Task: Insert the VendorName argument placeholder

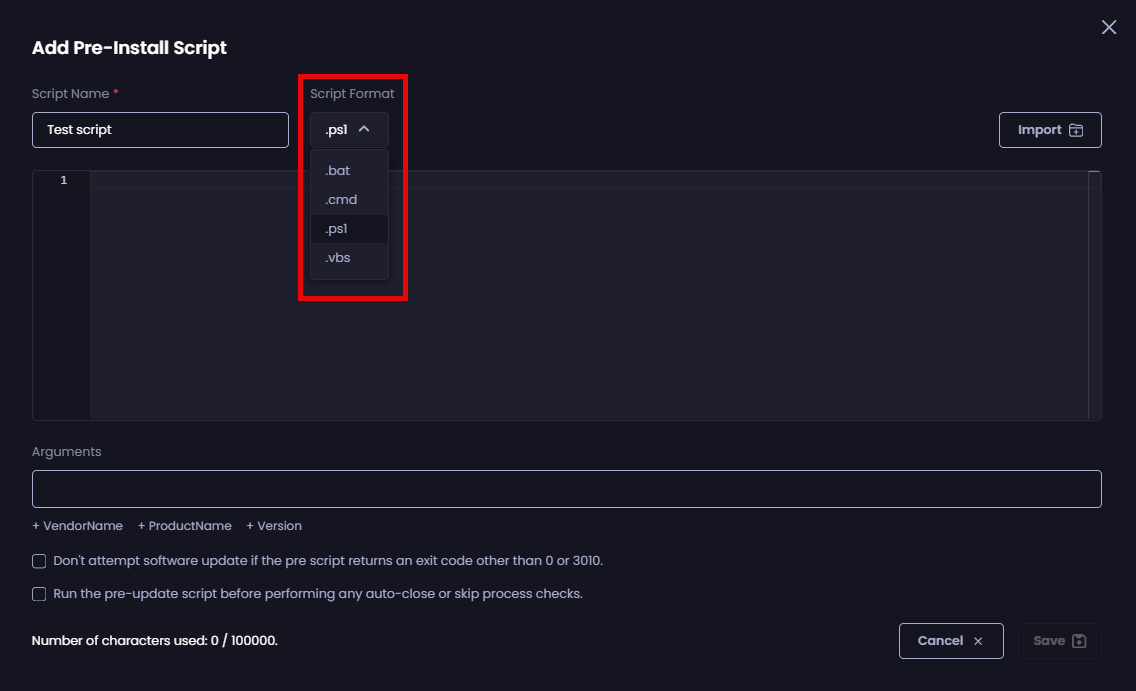Action: (x=77, y=525)
